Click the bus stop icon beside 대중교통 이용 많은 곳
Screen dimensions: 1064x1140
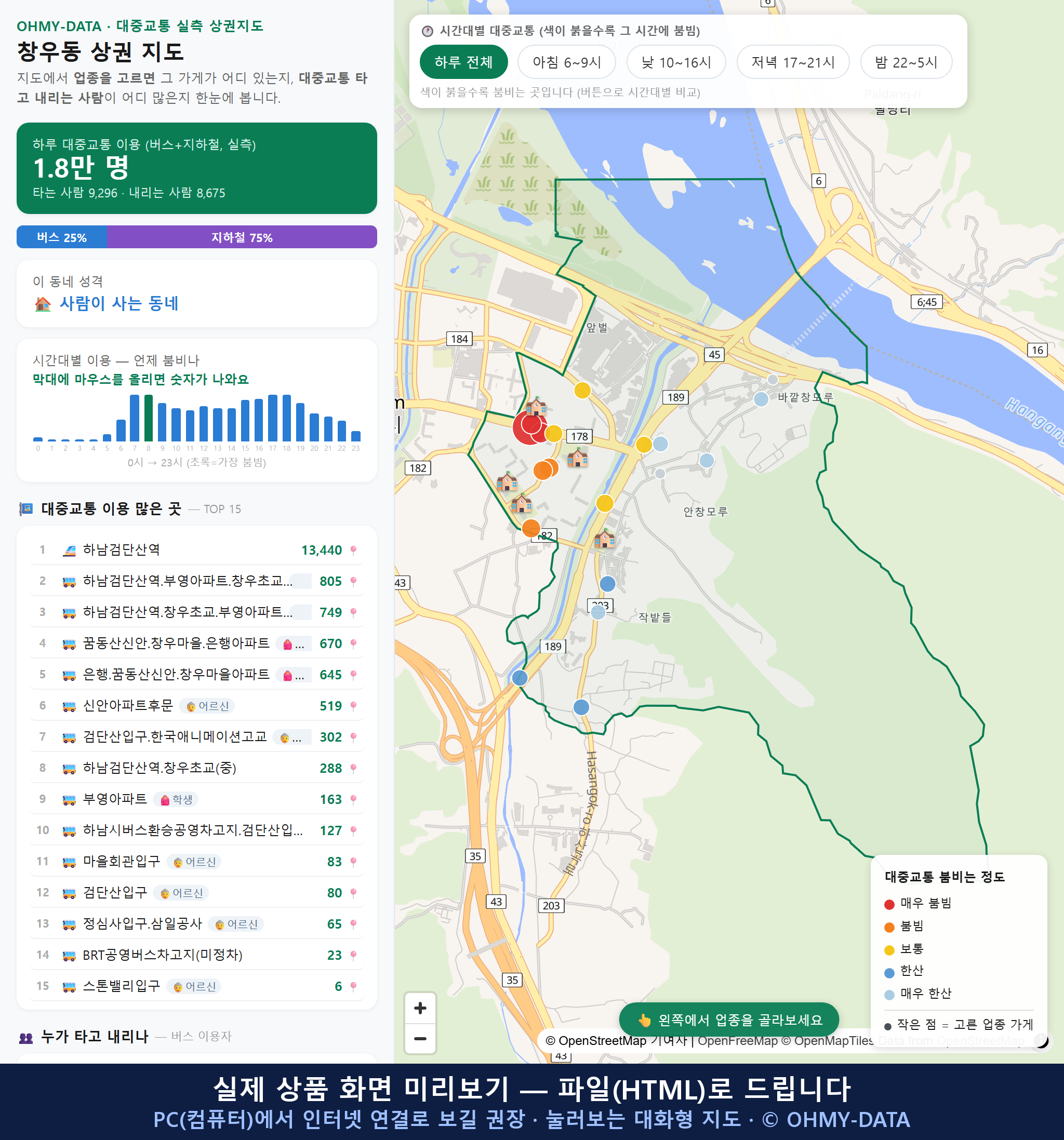[26, 508]
